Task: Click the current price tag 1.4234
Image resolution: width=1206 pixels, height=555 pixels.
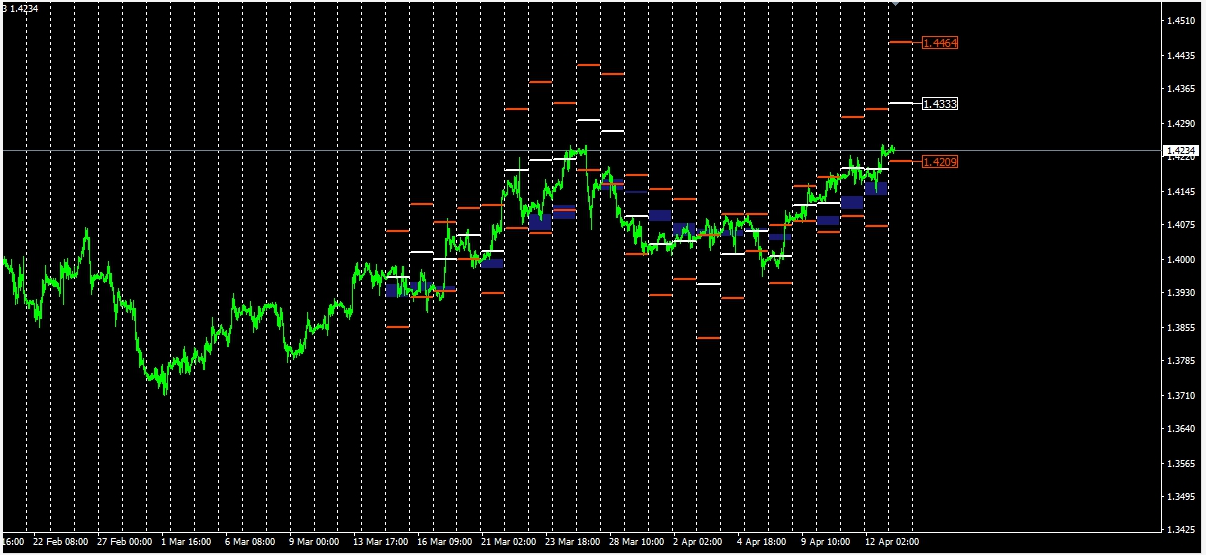Action: click(1181, 150)
